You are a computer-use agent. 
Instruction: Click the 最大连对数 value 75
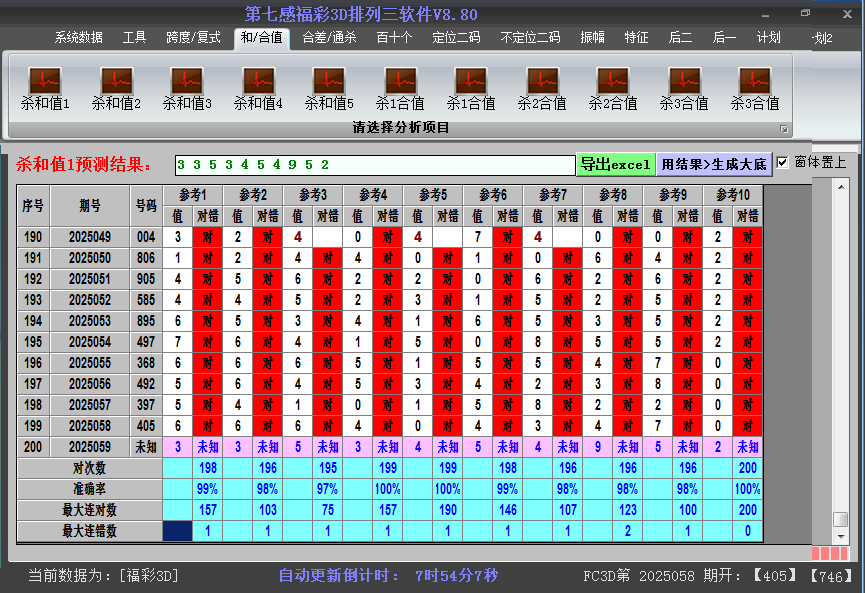[328, 510]
